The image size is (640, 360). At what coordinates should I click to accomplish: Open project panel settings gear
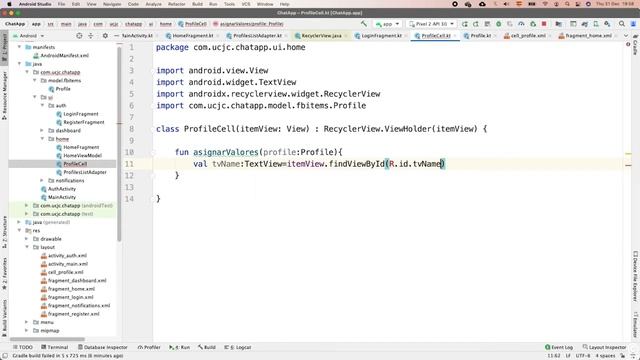(x=105, y=36)
